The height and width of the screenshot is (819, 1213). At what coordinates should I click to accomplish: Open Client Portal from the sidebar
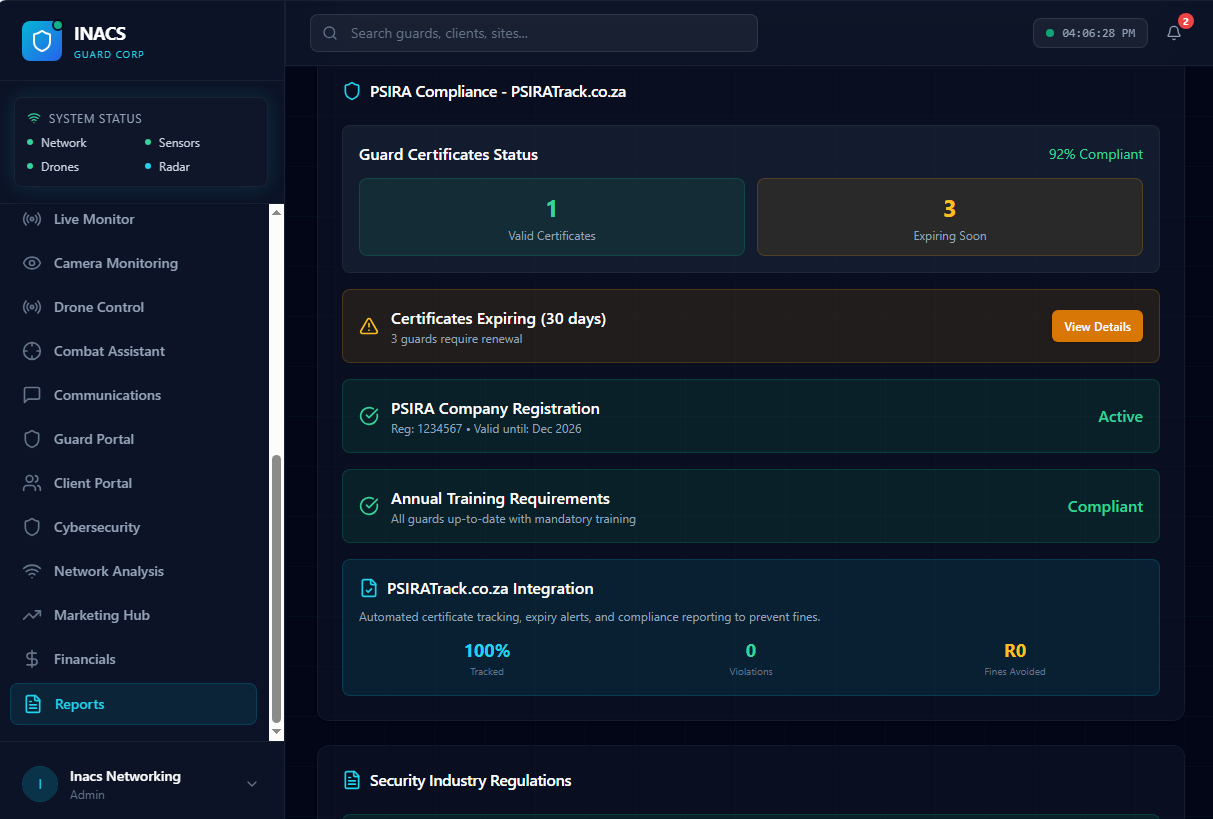133,483
